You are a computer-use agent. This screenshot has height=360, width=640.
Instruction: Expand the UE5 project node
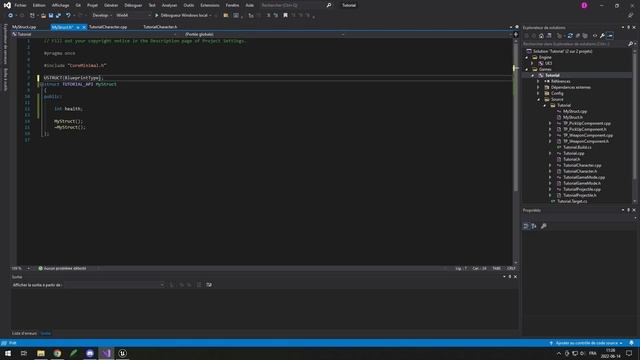532,63
